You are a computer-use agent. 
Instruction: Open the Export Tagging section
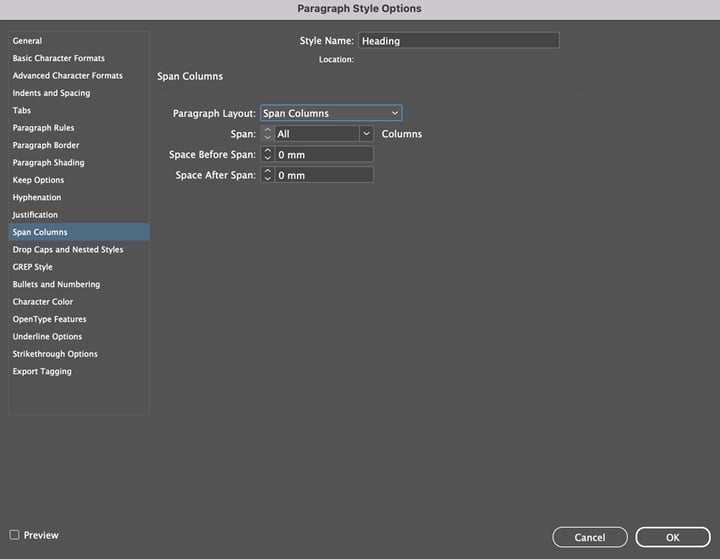[x=42, y=371]
